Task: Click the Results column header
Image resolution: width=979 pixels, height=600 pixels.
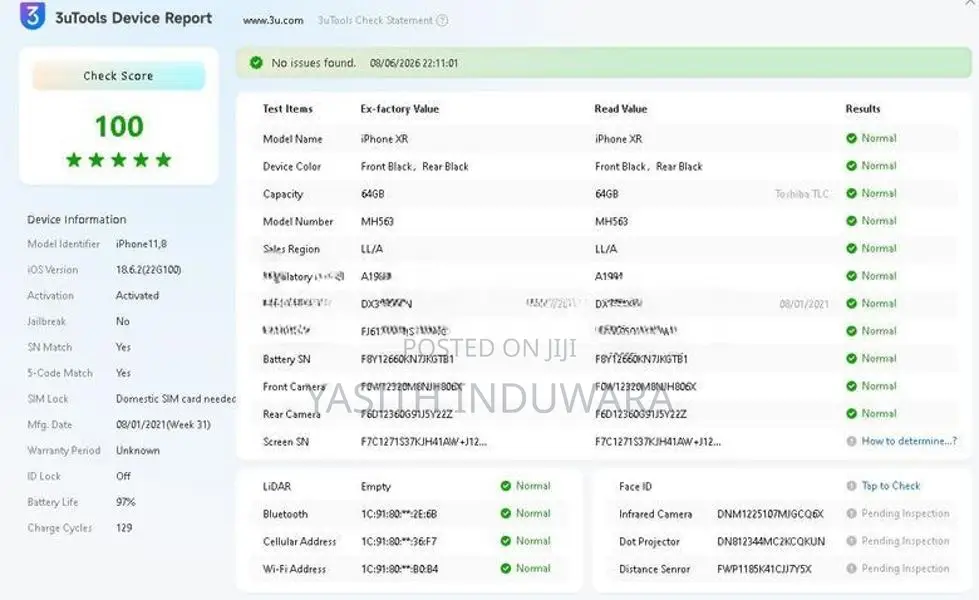Action: pyautogui.click(x=863, y=109)
